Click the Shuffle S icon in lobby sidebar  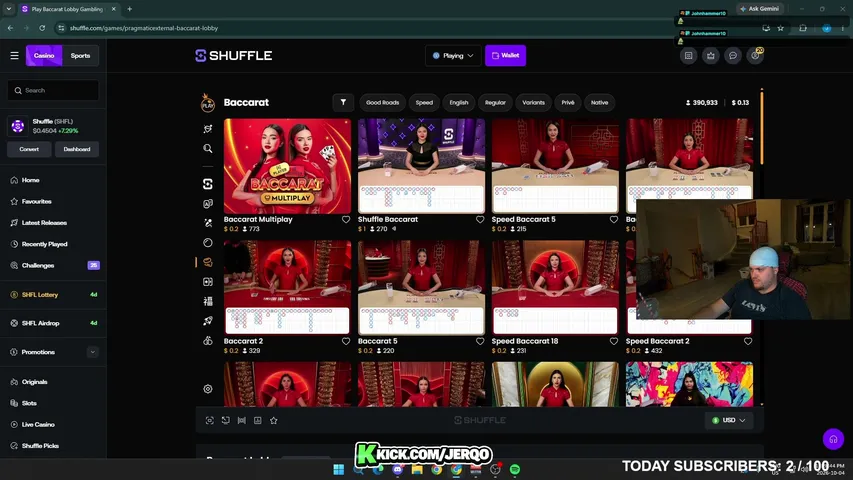[208, 184]
